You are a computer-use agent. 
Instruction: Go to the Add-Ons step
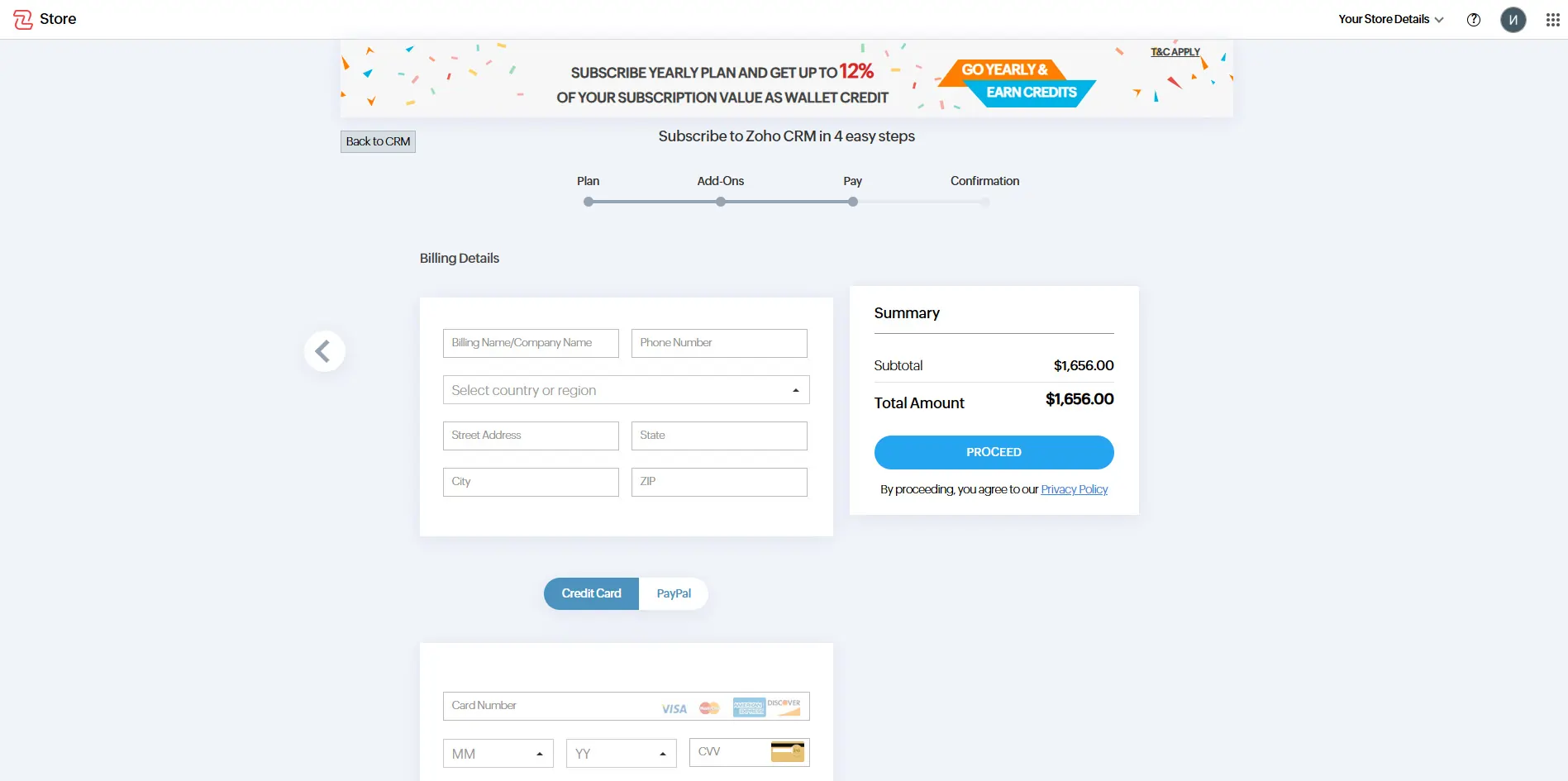pos(720,181)
